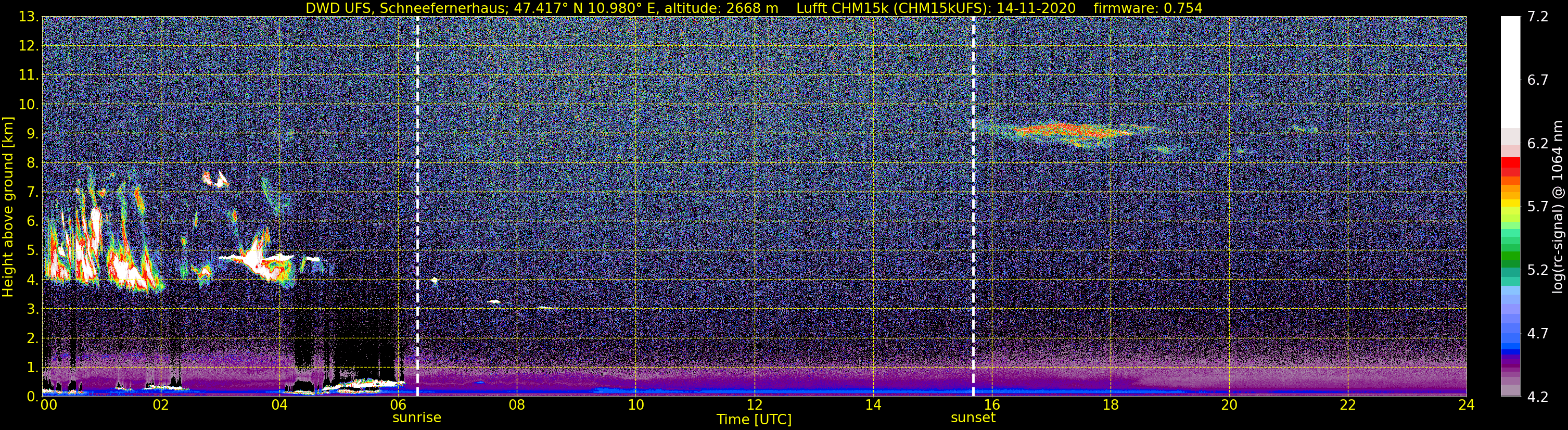Click the time axis tick '18'
Viewport: 1568px width, 430px height.
[x=1110, y=405]
